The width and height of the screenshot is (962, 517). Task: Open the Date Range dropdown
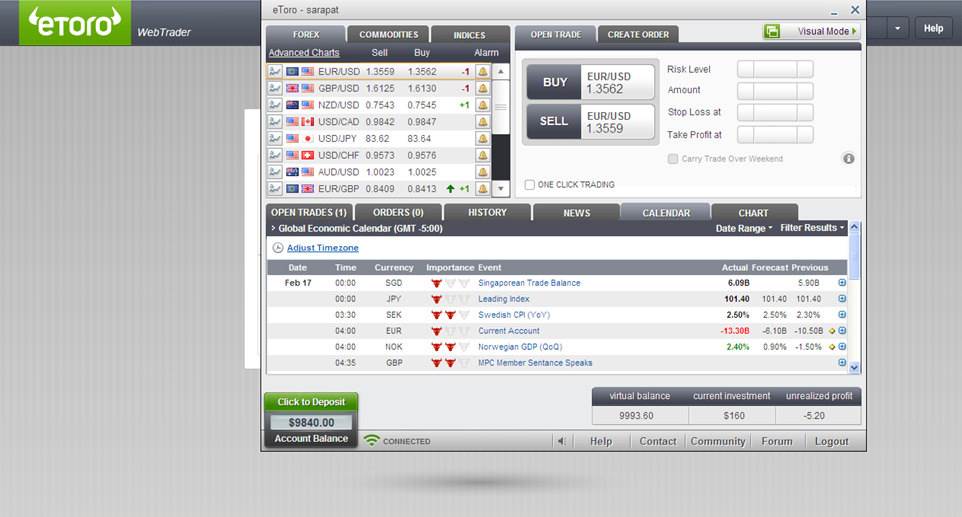[744, 228]
